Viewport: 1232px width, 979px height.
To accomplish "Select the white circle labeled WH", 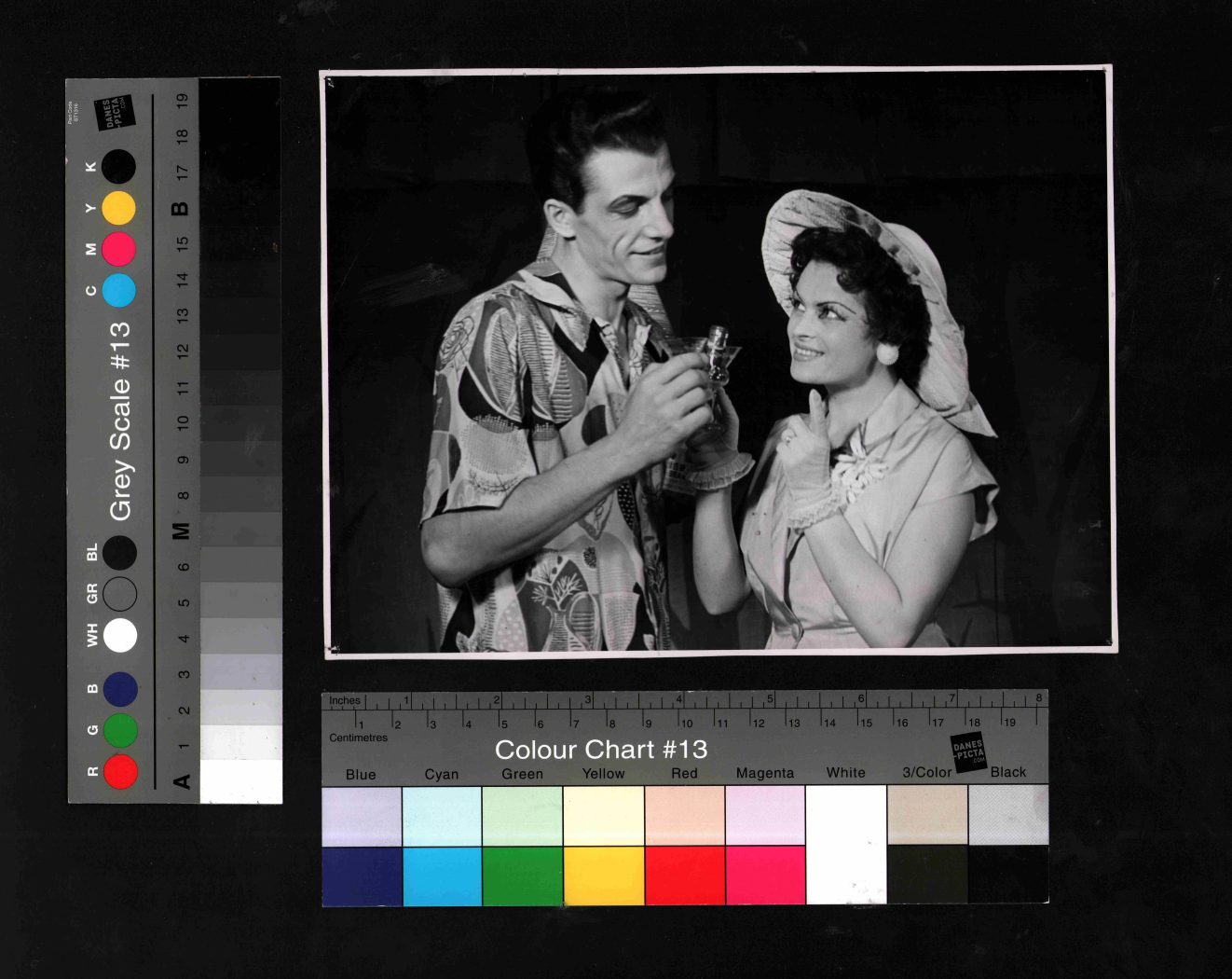I will tap(120, 635).
